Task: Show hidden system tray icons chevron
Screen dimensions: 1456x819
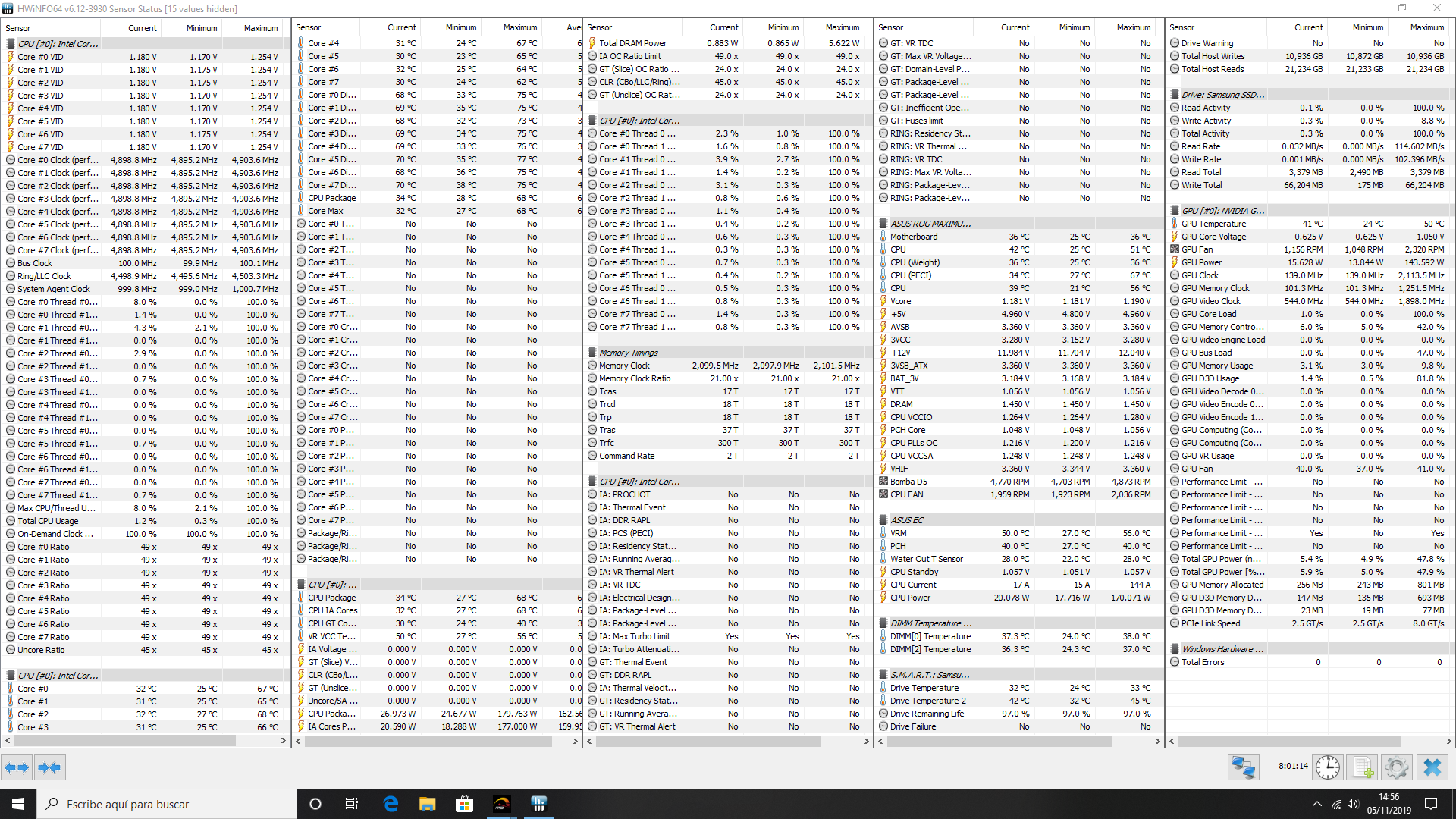Action: tap(1316, 804)
